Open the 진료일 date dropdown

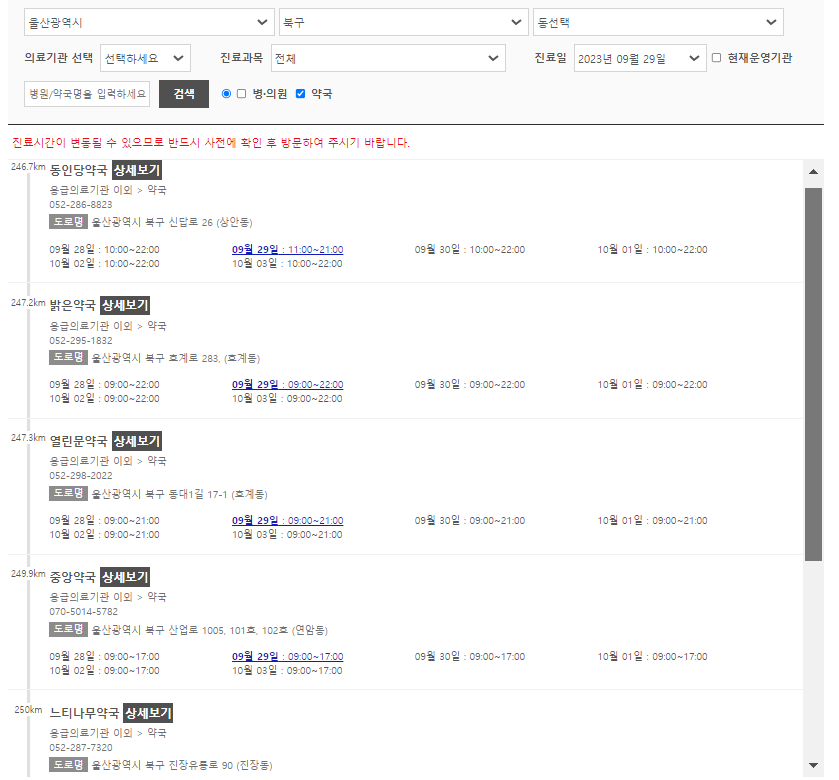(640, 58)
